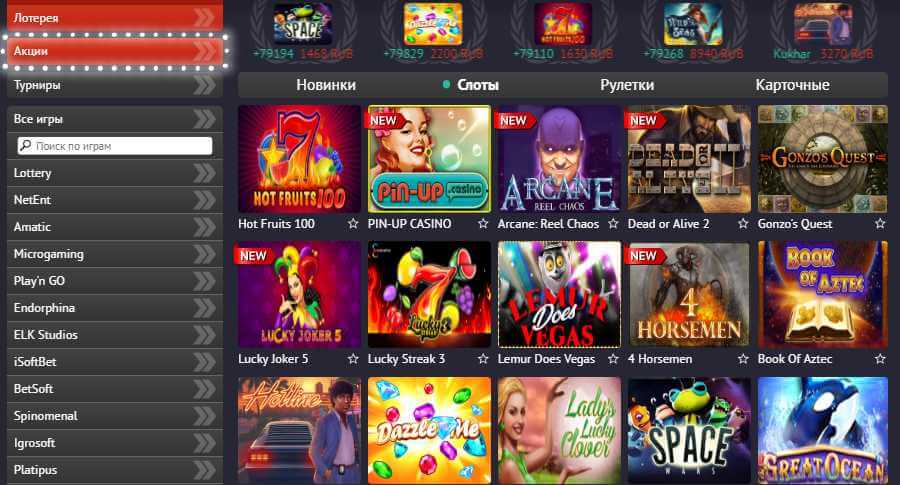Favorite Hot Fruits 100 with star icon
Screen dimensions: 900x485
(x=353, y=223)
